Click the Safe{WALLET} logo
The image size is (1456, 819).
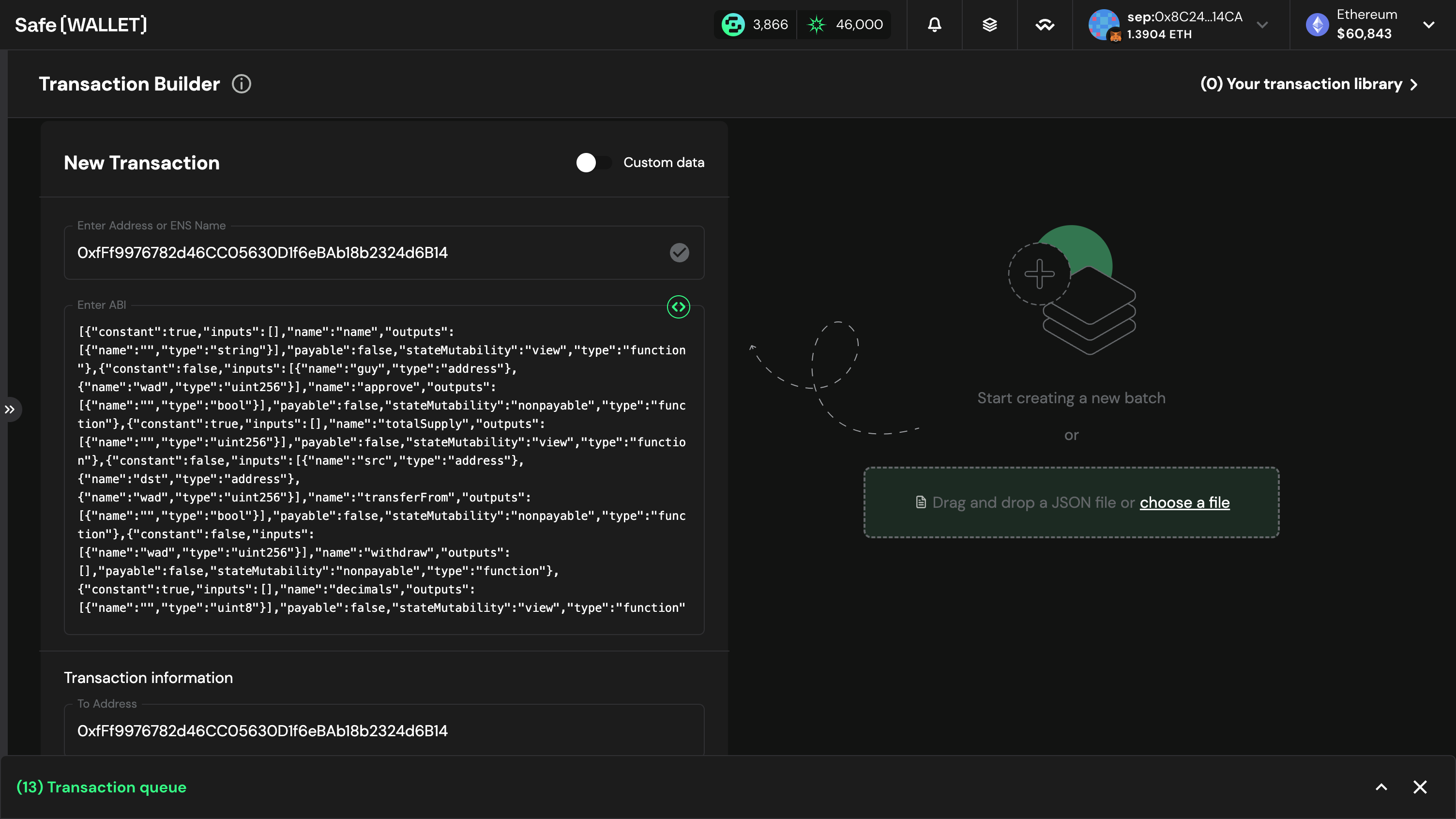[81, 25]
